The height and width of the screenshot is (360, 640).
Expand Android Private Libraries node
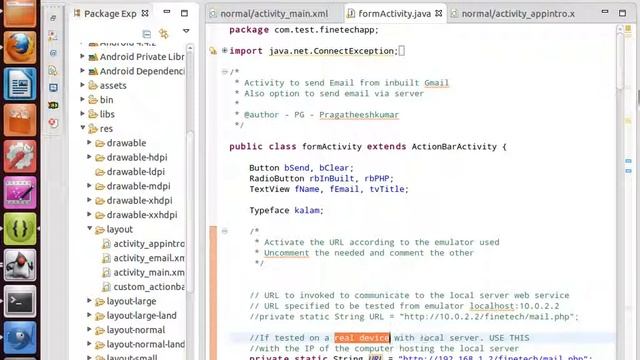tap(82, 56)
